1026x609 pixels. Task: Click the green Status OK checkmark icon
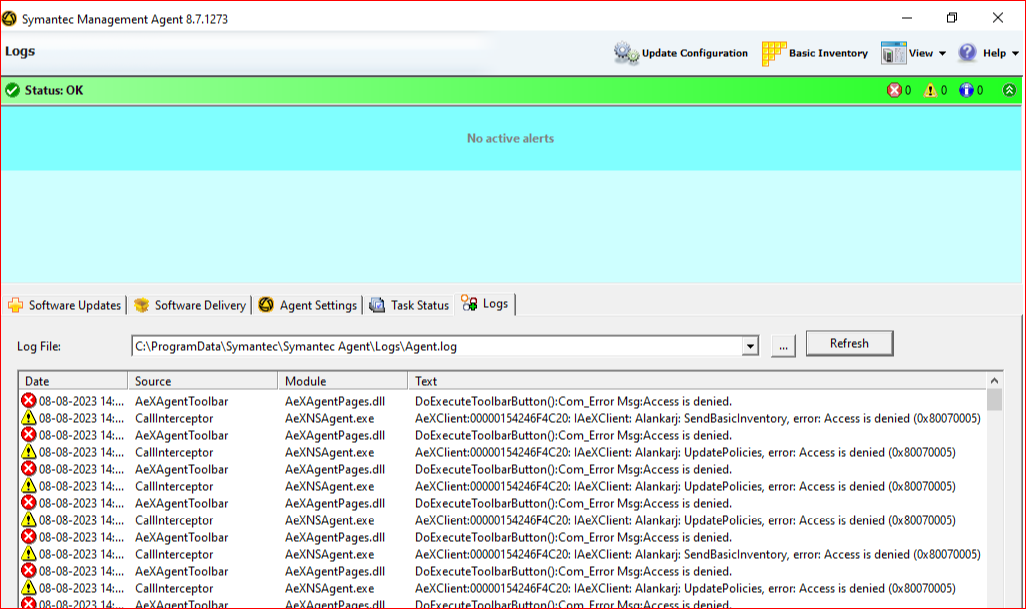click(x=12, y=90)
